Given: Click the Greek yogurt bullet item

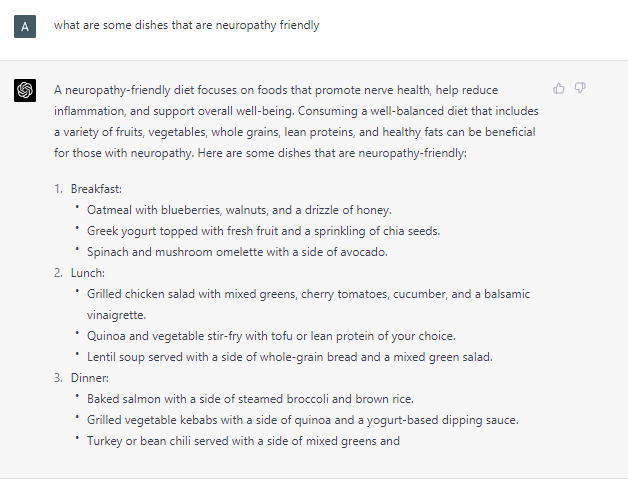Looking at the screenshot, I should click(x=249, y=231).
